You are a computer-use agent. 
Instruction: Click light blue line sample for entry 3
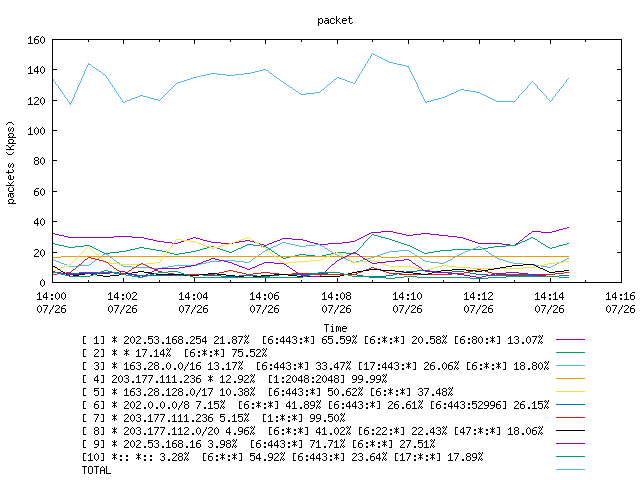tap(570, 366)
